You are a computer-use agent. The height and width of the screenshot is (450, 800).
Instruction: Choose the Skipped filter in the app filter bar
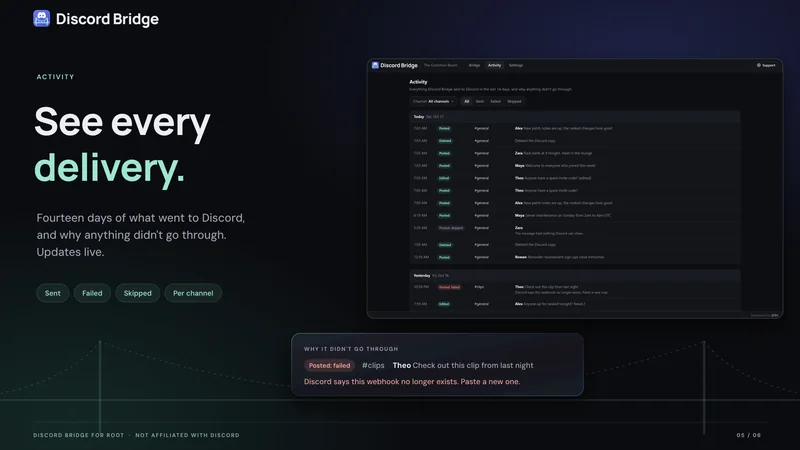tap(514, 102)
